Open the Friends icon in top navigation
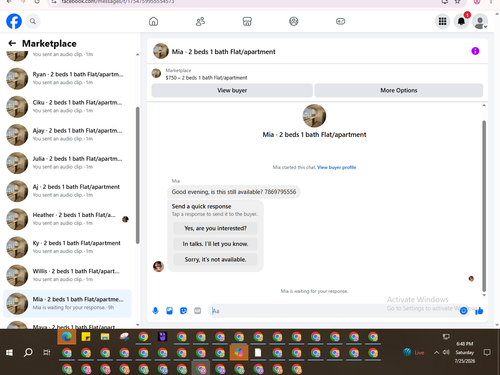 (x=200, y=22)
